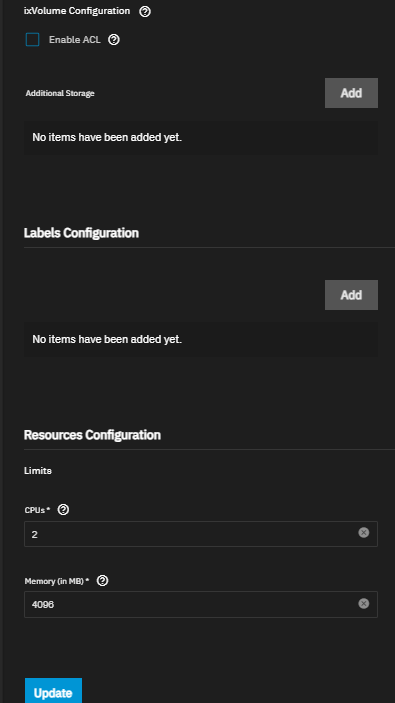Image resolution: width=395 pixels, height=703 pixels.
Task: Open help tooltip for ixVolume Configuration
Action: coord(145,12)
